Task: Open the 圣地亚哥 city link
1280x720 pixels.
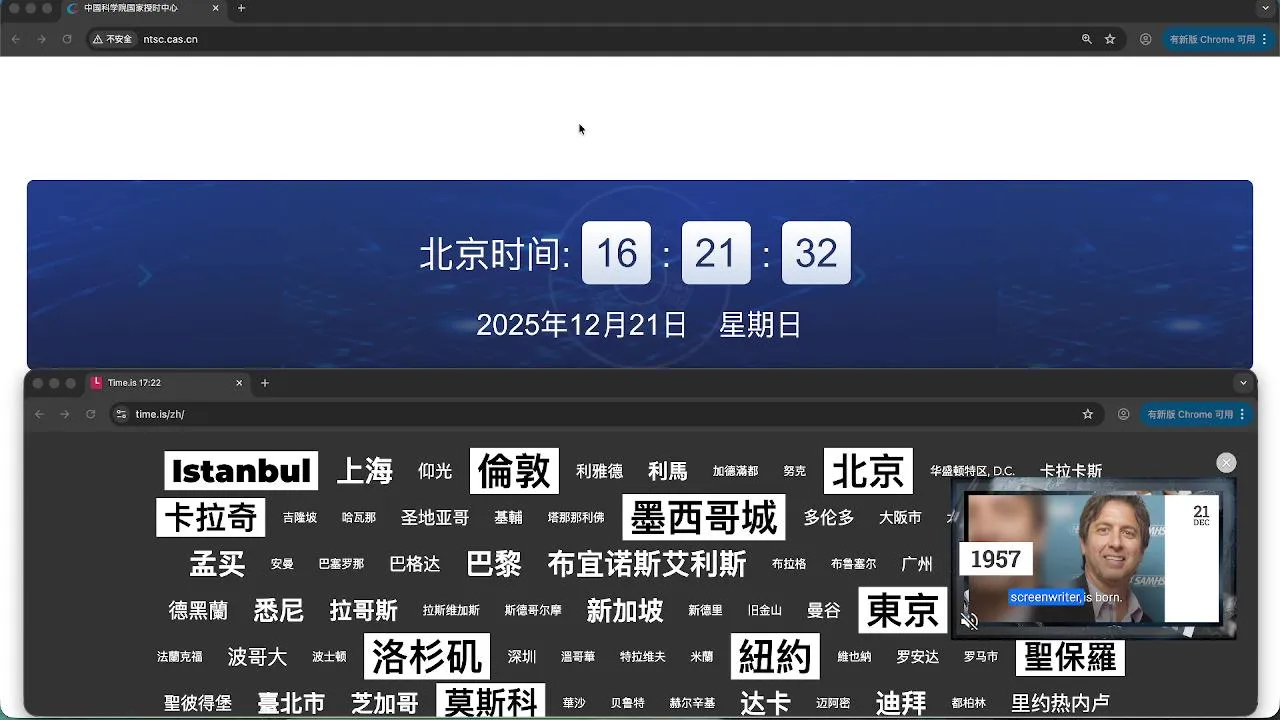Action: pyautogui.click(x=435, y=517)
